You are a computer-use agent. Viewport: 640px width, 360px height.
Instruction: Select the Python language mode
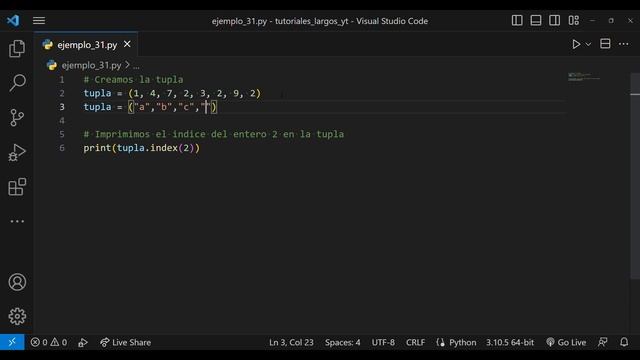[x=456, y=342]
